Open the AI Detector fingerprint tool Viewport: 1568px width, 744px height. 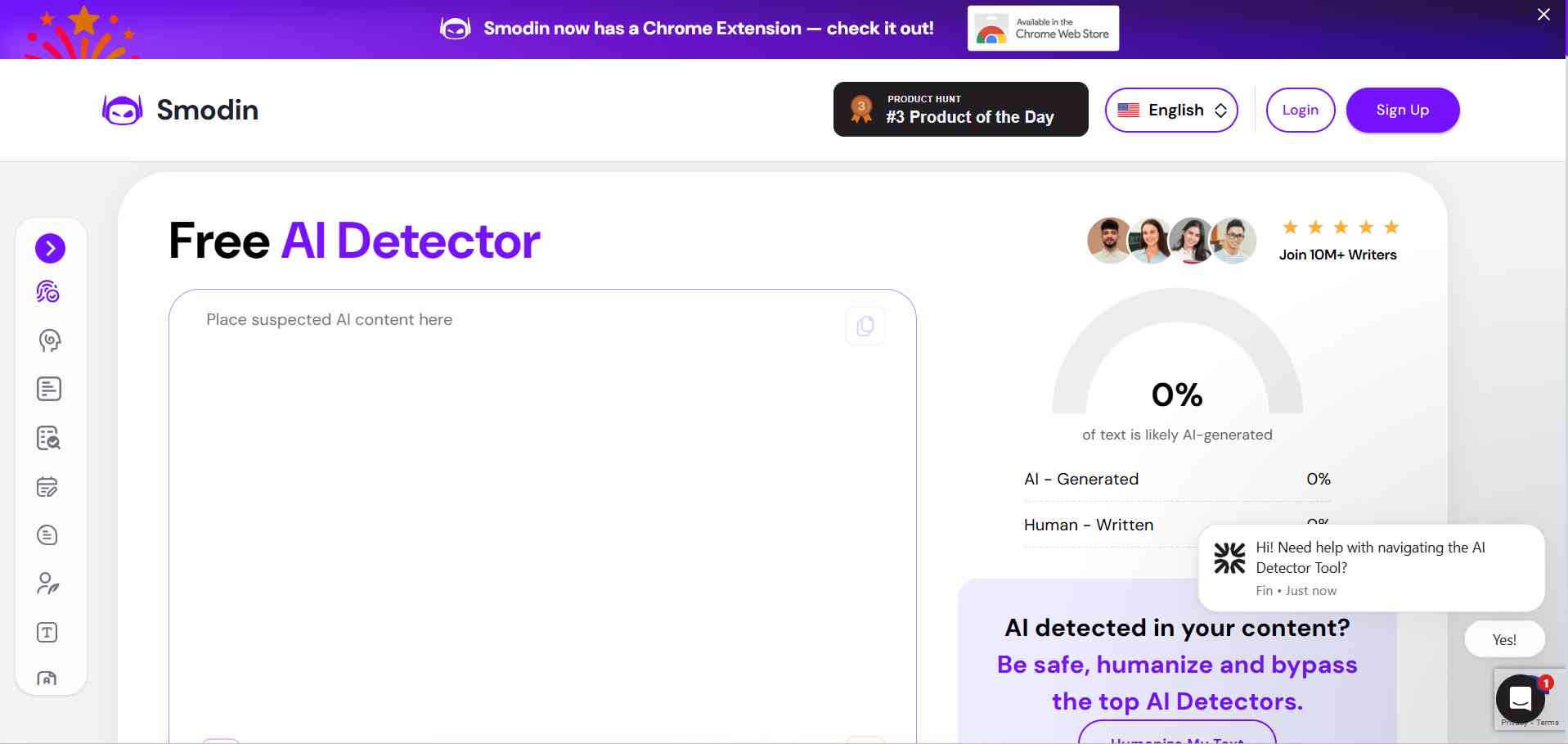click(48, 291)
